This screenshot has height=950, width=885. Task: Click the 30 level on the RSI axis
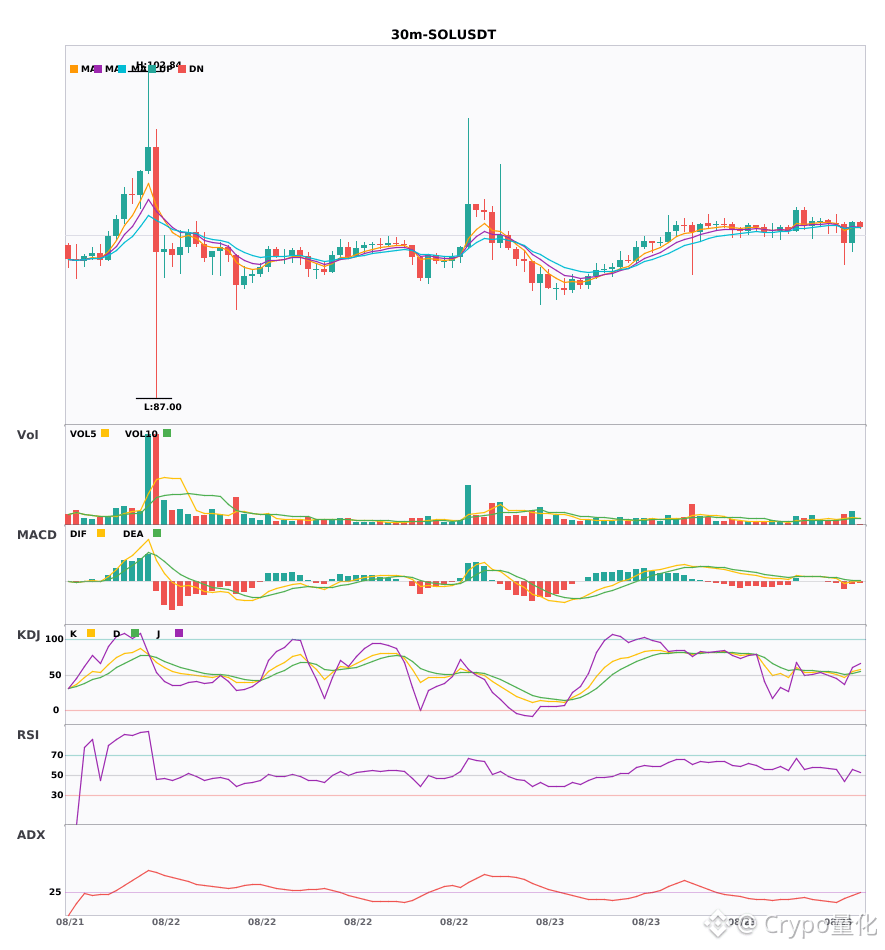point(57,795)
